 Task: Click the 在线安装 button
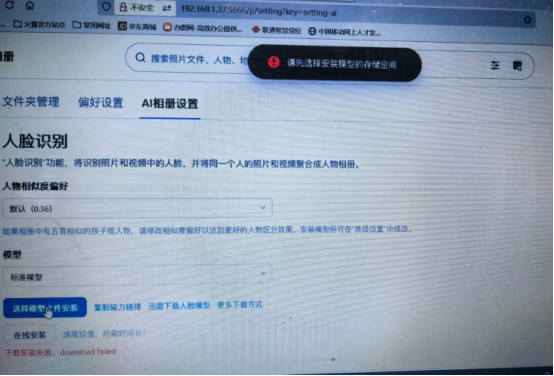coord(30,335)
